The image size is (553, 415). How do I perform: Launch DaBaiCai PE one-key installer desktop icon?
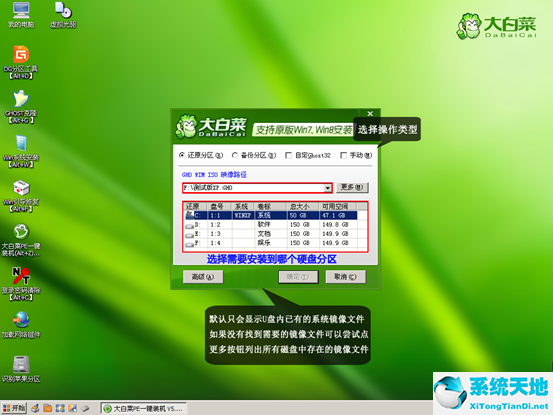pos(21,240)
